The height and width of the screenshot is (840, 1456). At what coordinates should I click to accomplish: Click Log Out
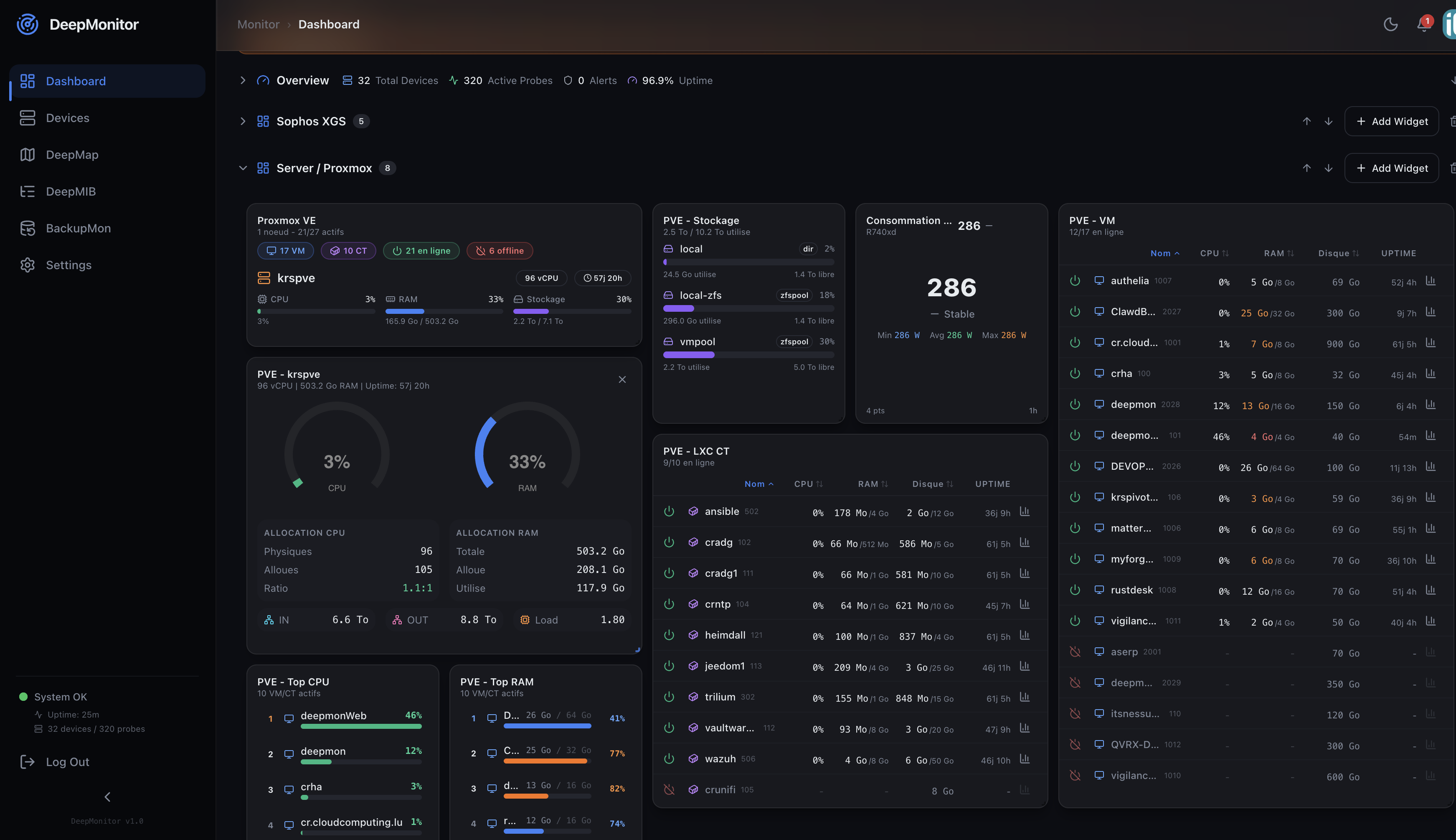67,761
